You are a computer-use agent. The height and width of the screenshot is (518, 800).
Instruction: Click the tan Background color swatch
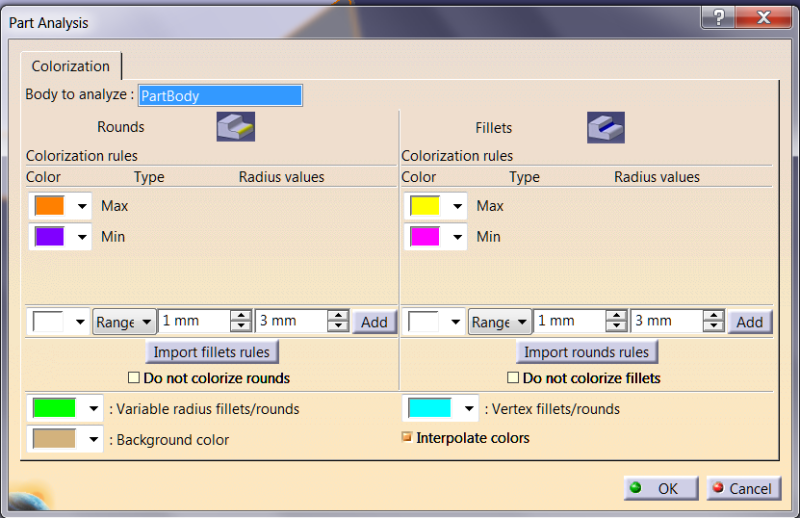click(54, 439)
